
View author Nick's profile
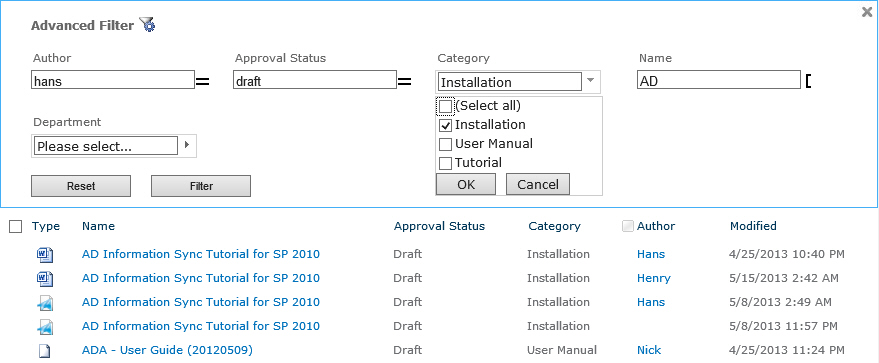pyautogui.click(x=649, y=351)
